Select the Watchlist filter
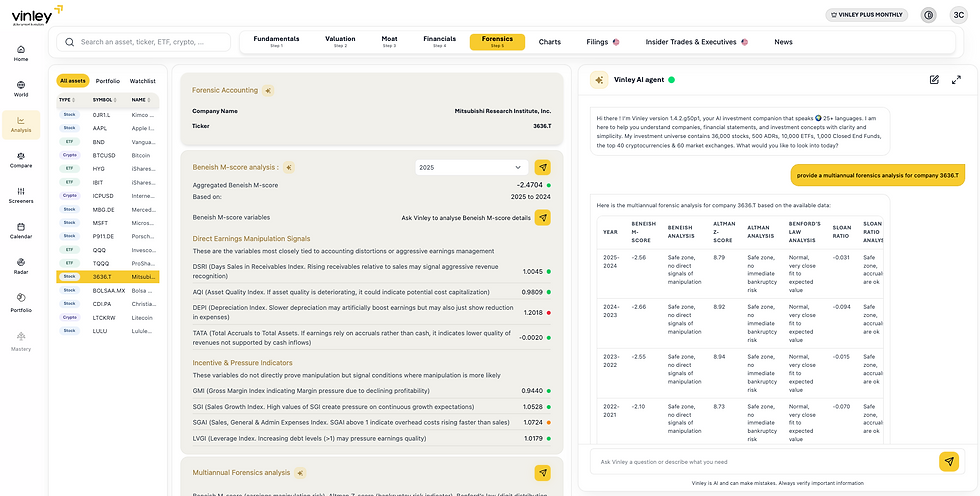980x496 pixels. tap(142, 81)
